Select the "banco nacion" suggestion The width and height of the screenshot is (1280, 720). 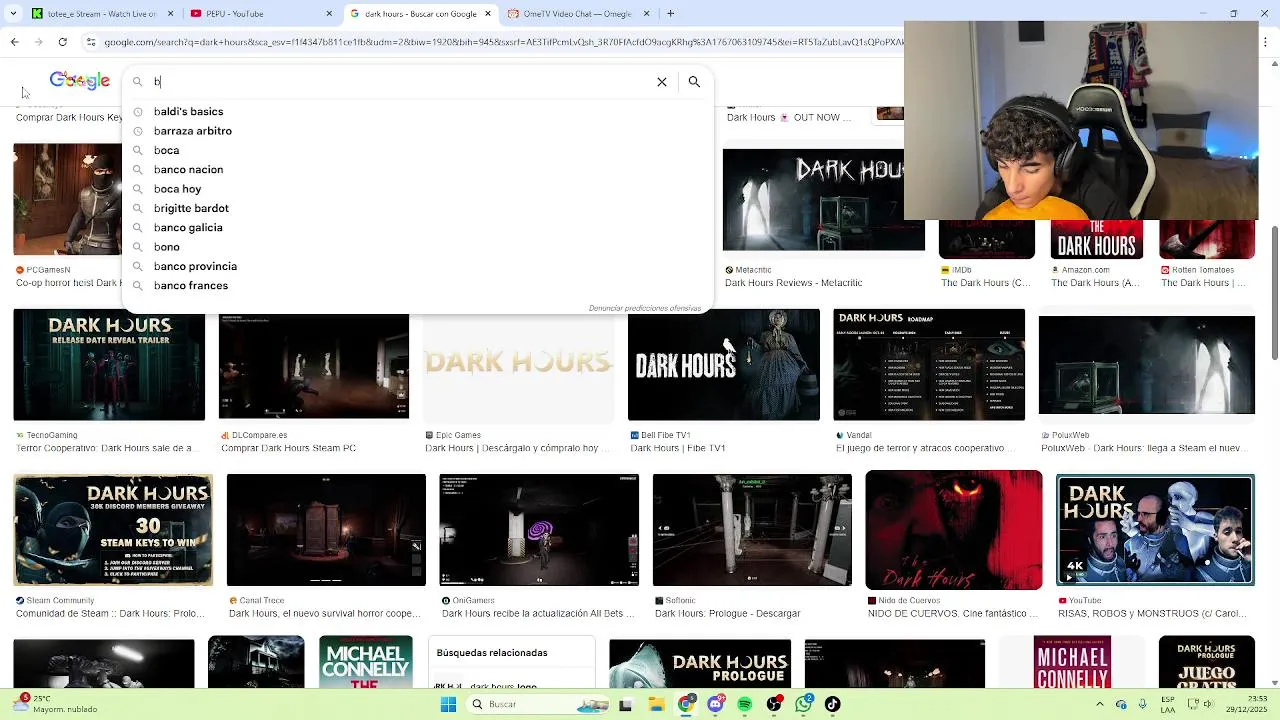[x=188, y=170]
